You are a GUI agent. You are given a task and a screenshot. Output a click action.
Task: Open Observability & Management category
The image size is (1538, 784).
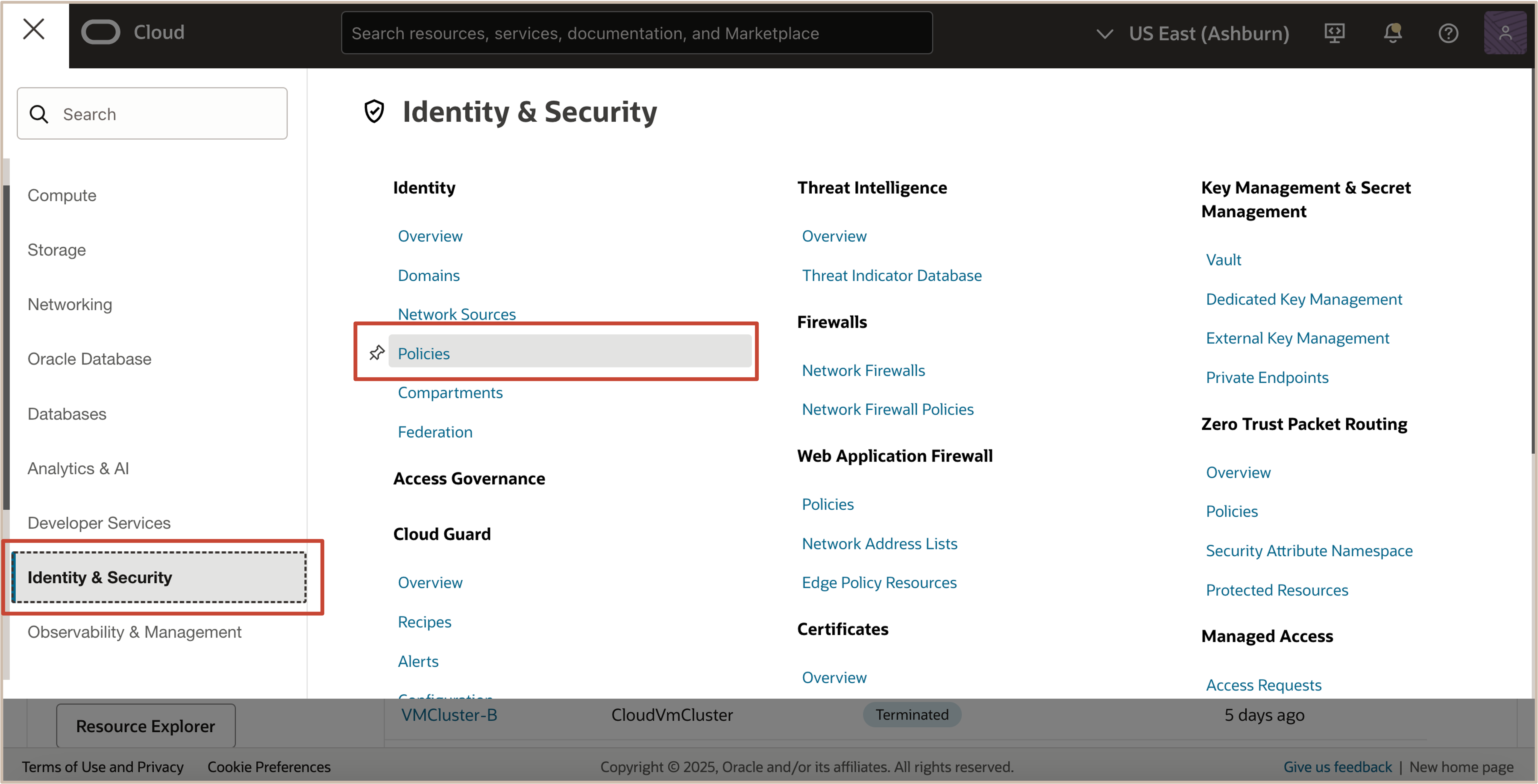click(134, 632)
